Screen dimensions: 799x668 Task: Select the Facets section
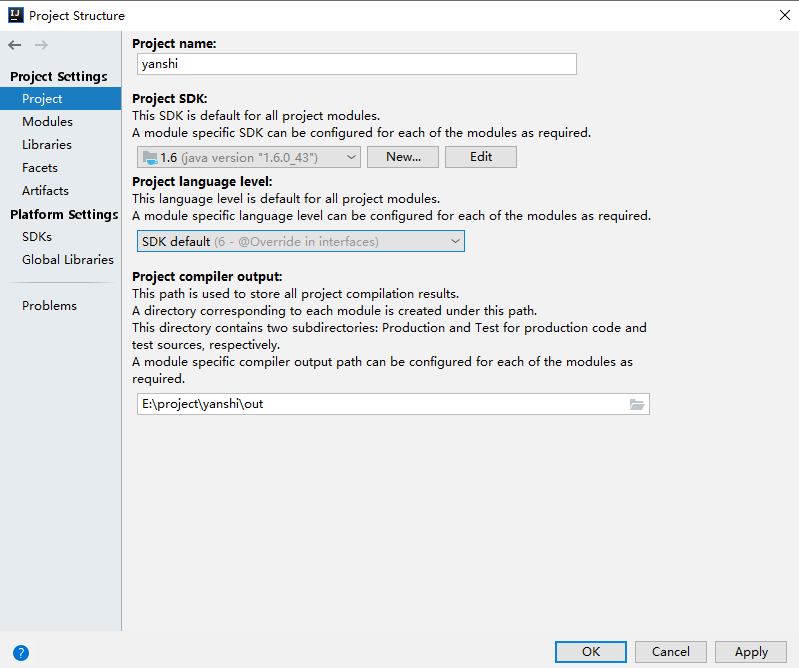[40, 168]
